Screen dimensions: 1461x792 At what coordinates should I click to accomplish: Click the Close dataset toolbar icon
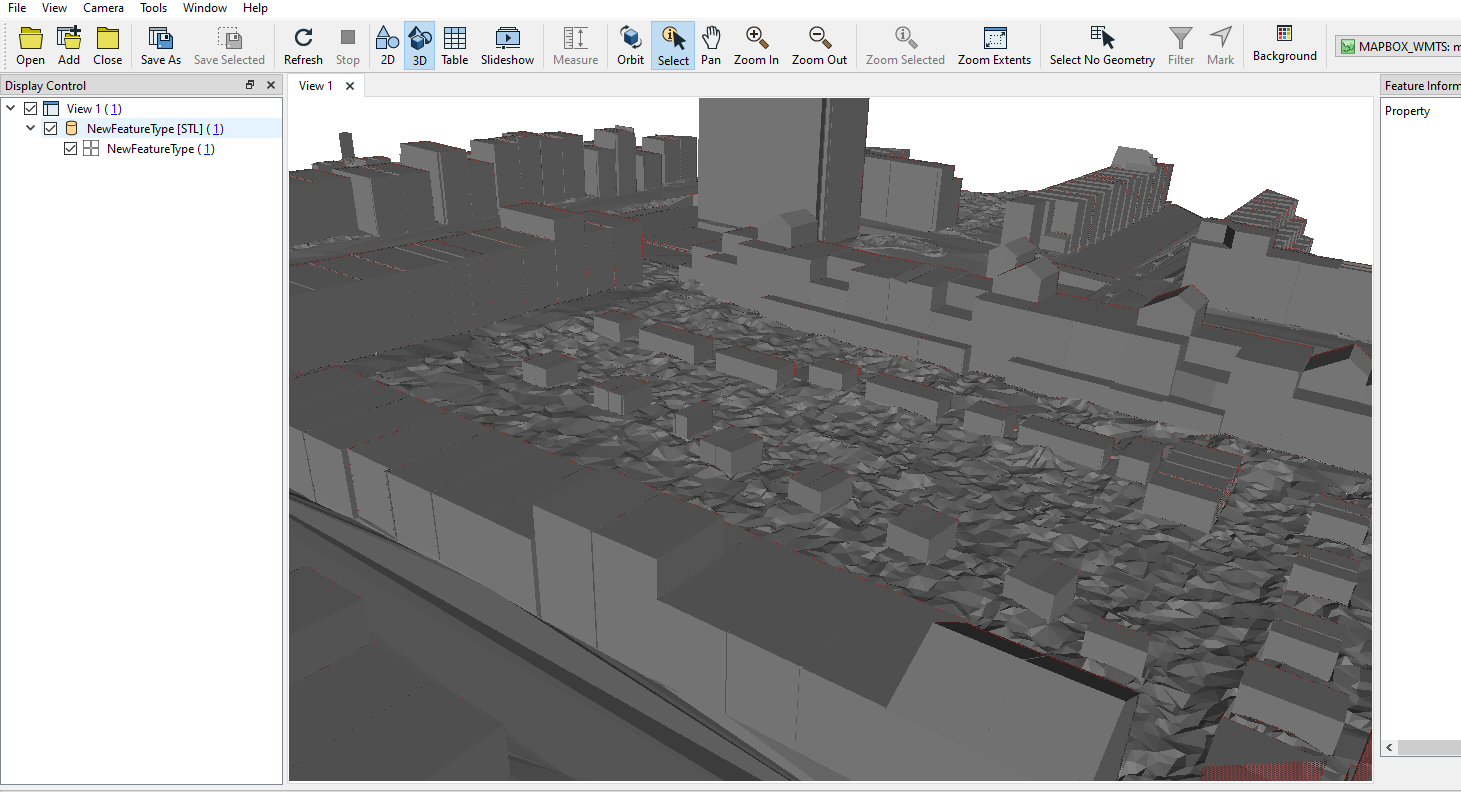click(108, 46)
